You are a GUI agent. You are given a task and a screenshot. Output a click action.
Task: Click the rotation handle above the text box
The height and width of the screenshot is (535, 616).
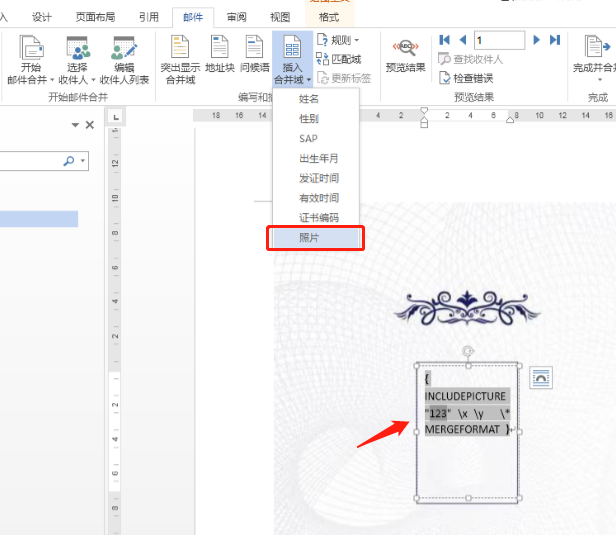click(468, 351)
